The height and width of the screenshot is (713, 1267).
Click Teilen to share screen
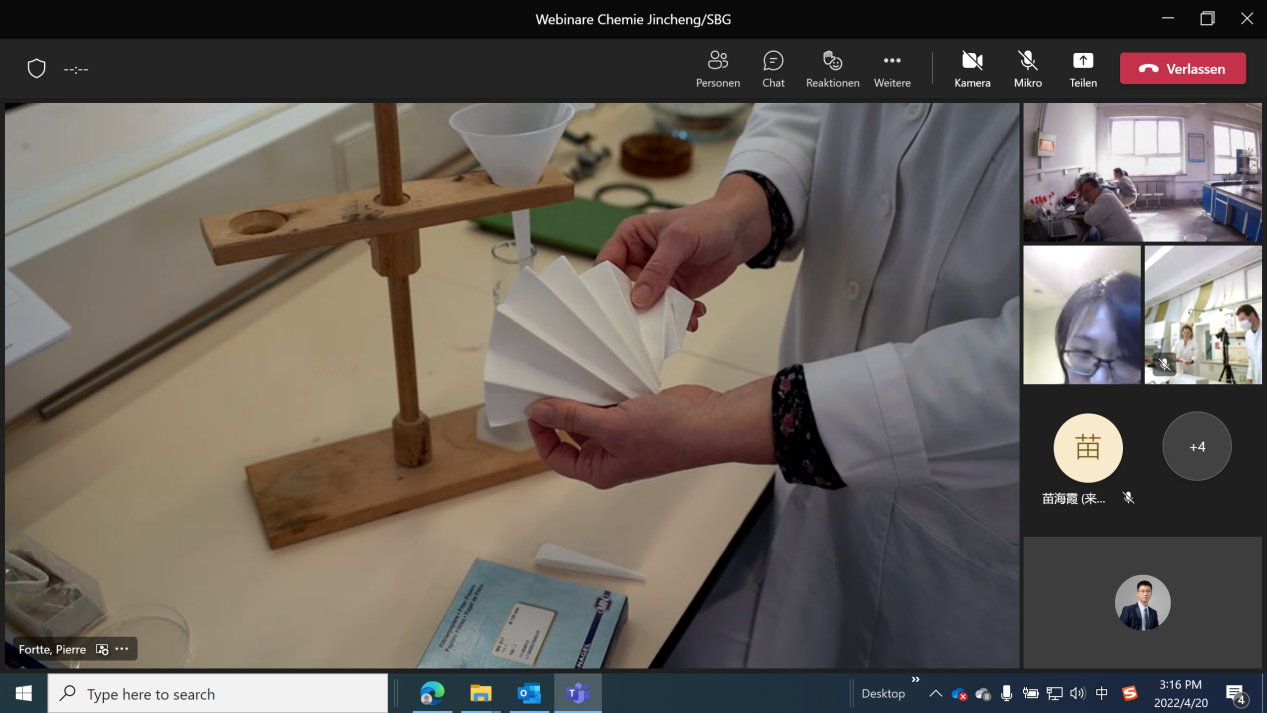[1083, 69]
